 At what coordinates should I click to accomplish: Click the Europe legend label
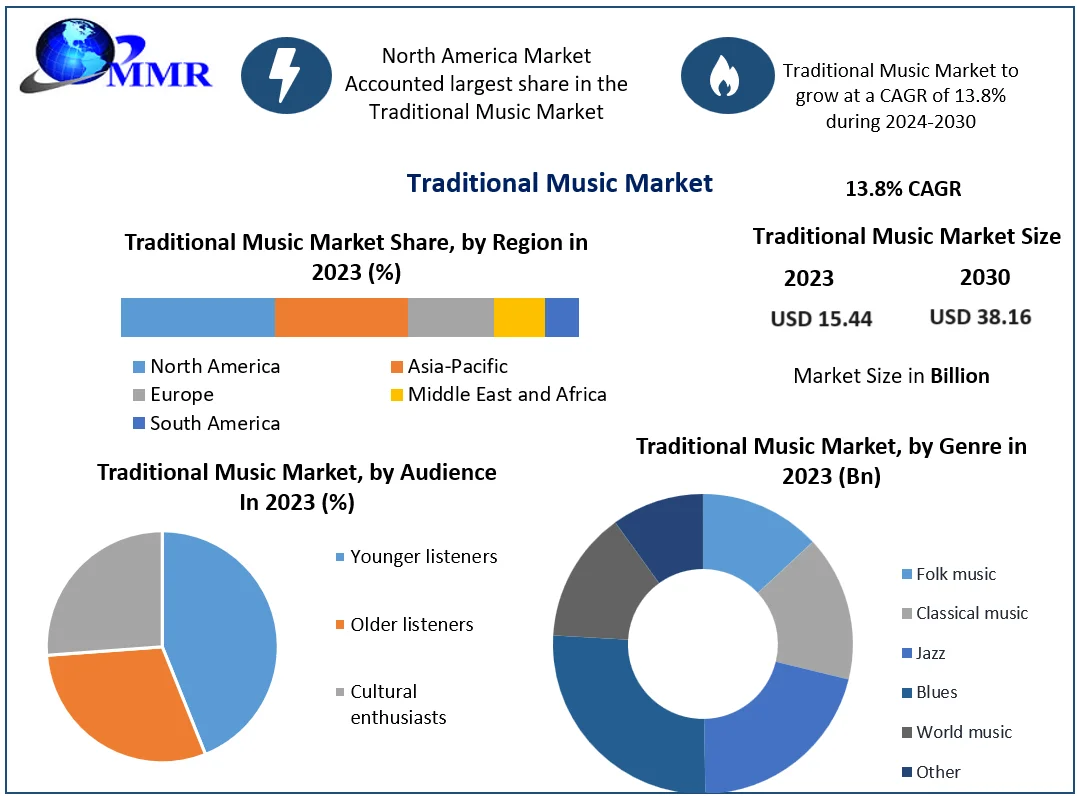click(x=182, y=395)
